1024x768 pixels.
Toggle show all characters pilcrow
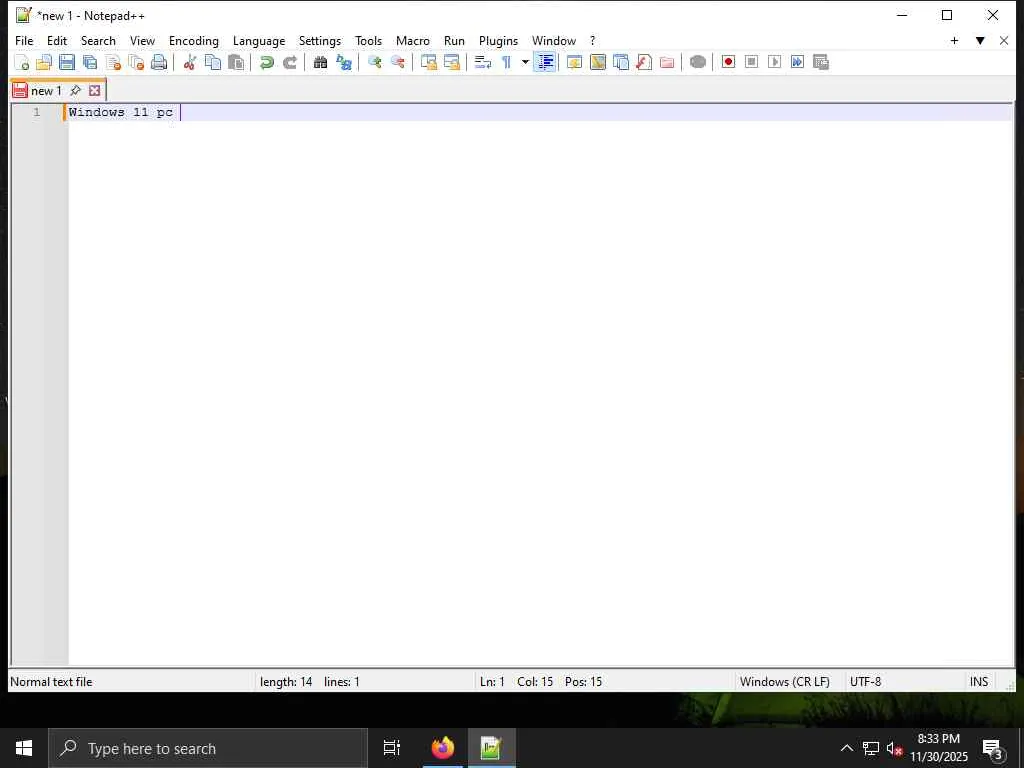[506, 62]
